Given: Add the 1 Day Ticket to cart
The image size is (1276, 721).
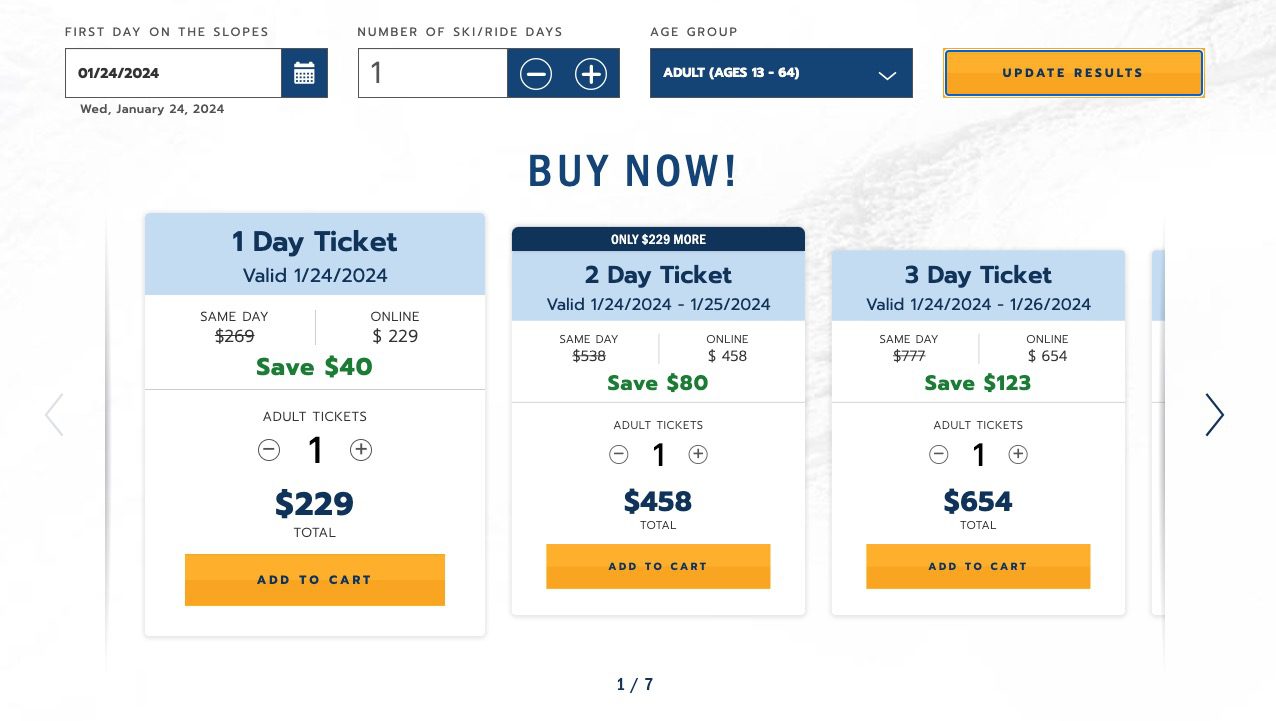Looking at the screenshot, I should [314, 580].
